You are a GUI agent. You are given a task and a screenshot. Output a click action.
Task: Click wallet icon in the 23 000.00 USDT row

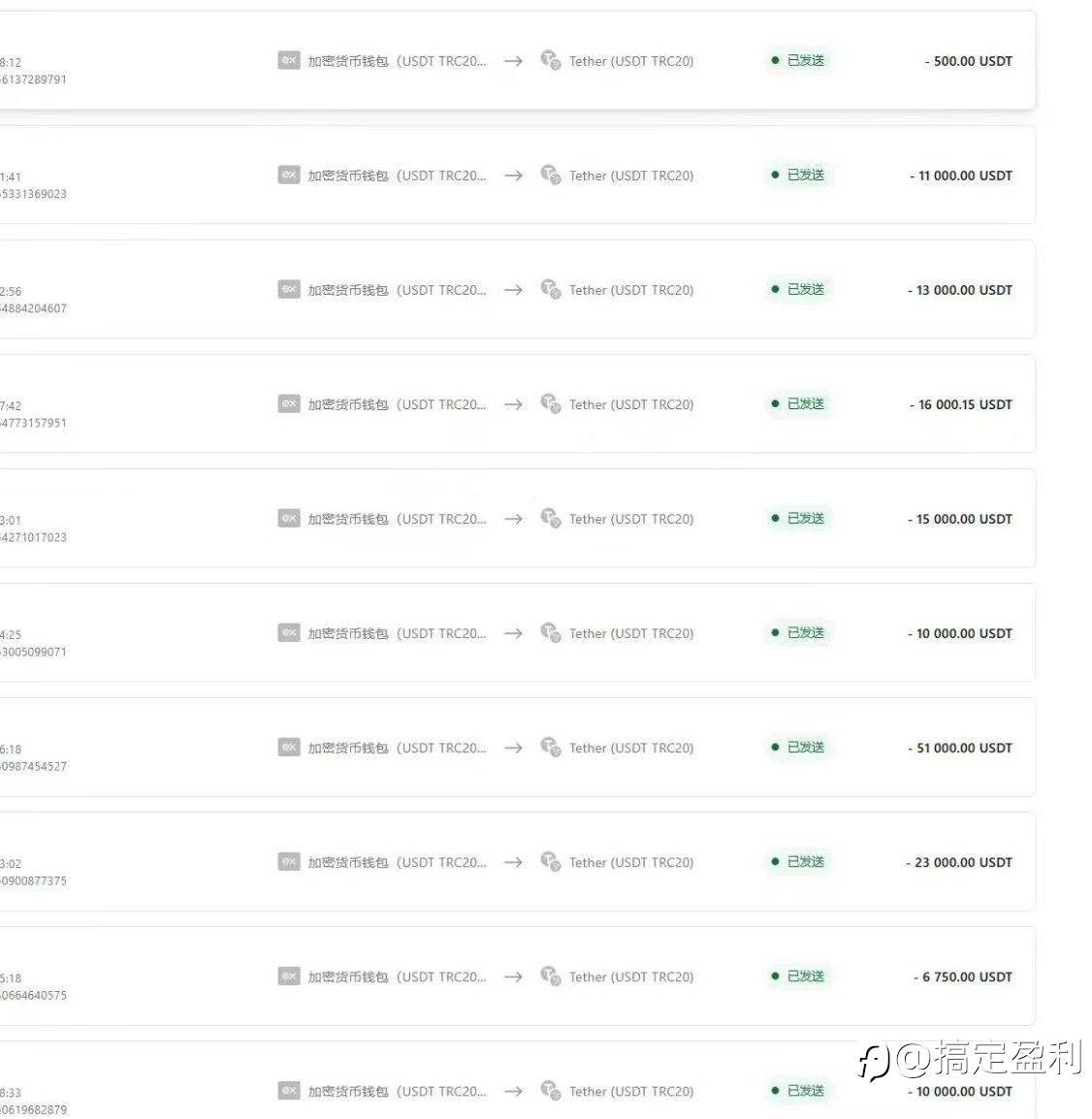point(288,861)
